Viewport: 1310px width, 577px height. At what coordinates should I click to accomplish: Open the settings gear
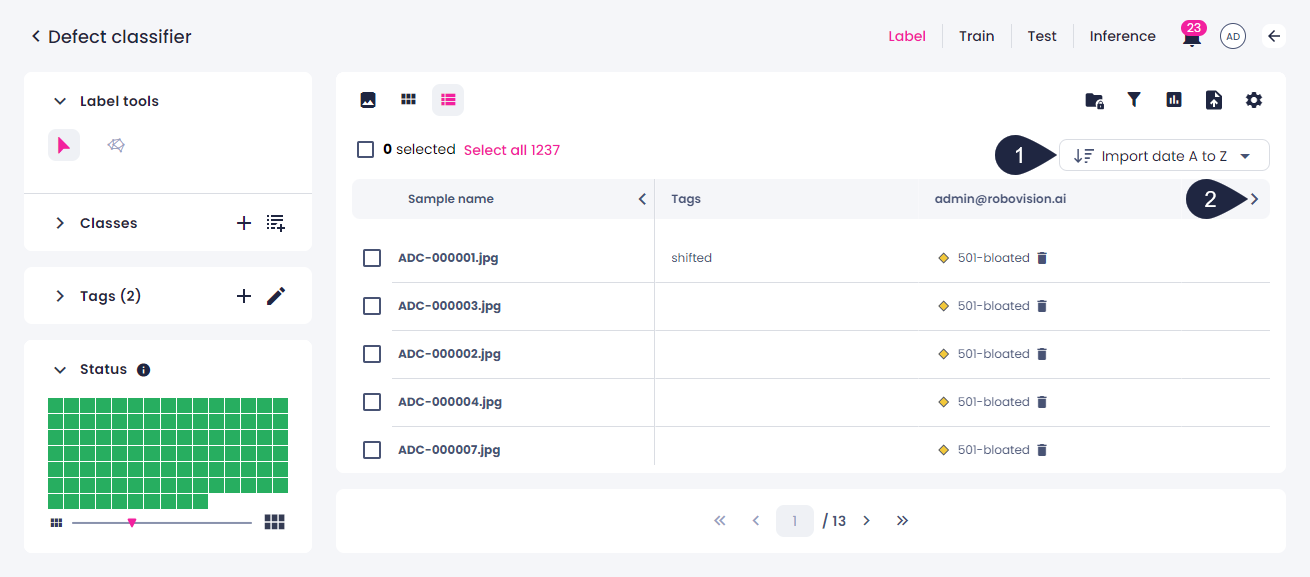[1254, 100]
